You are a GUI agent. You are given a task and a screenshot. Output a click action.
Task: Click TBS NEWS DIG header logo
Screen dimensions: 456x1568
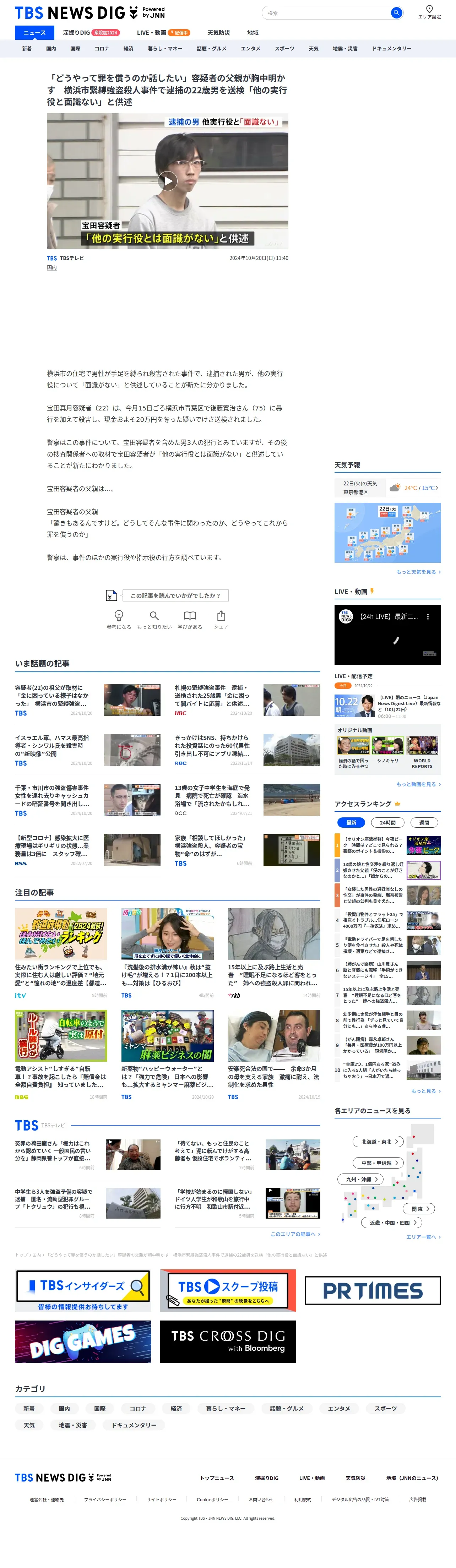tap(89, 13)
